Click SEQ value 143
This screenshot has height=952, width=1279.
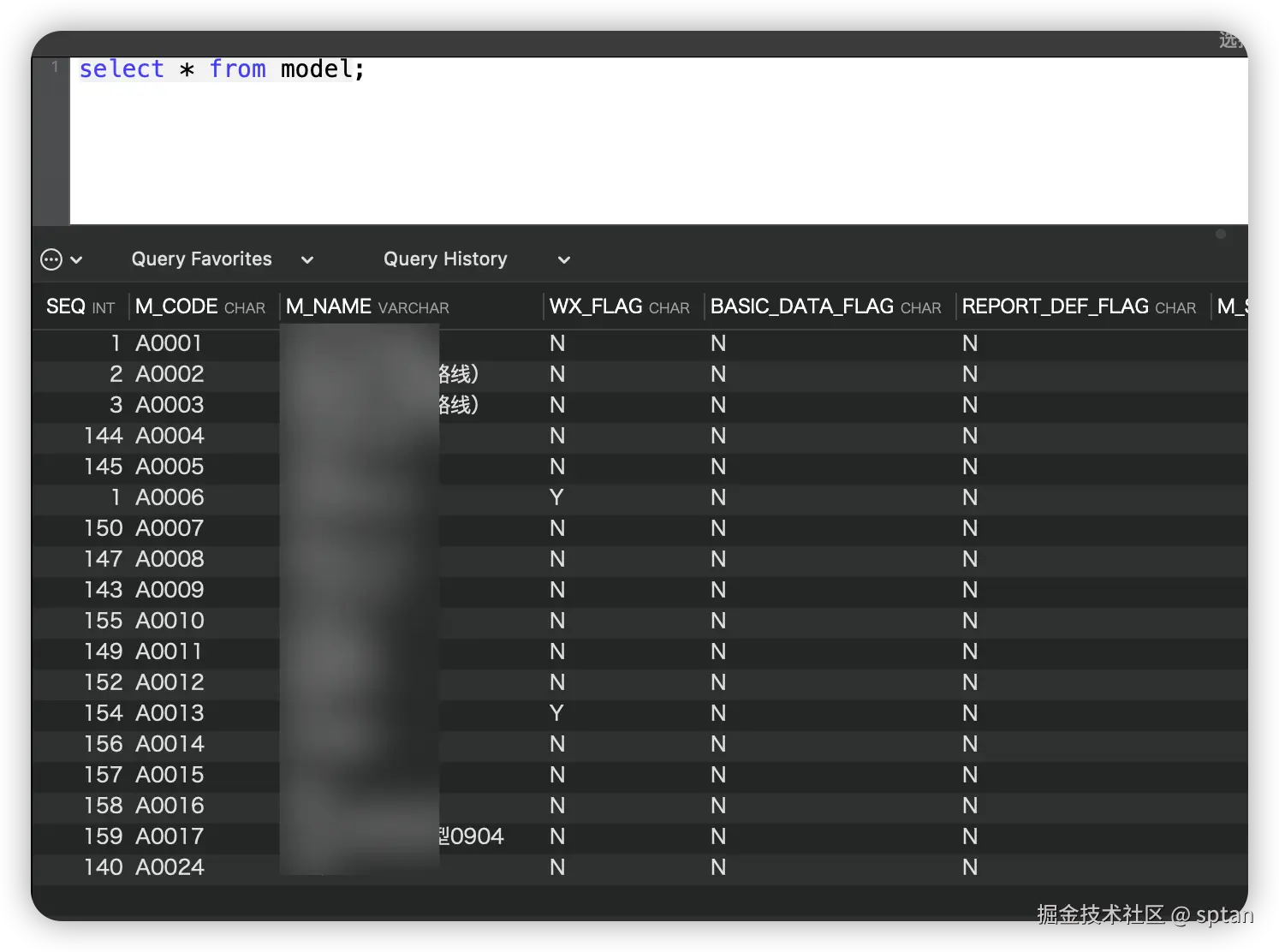(x=104, y=590)
